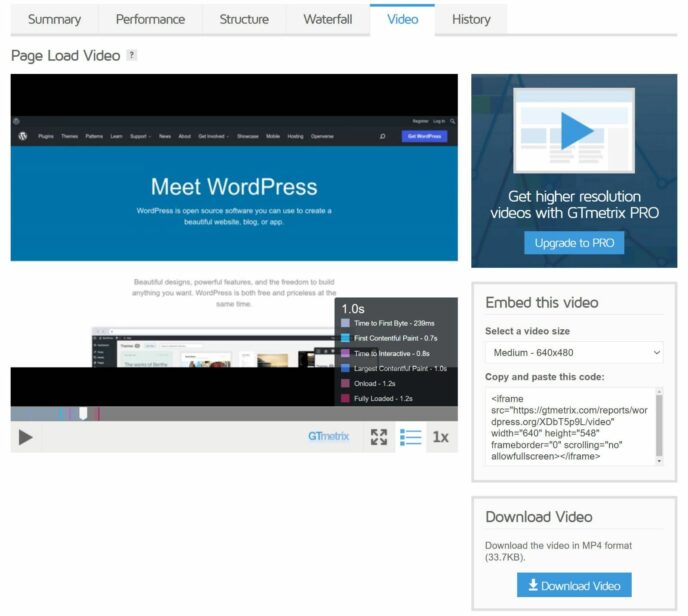Click the 'Meet WordPress' heading in the video

point(234,186)
